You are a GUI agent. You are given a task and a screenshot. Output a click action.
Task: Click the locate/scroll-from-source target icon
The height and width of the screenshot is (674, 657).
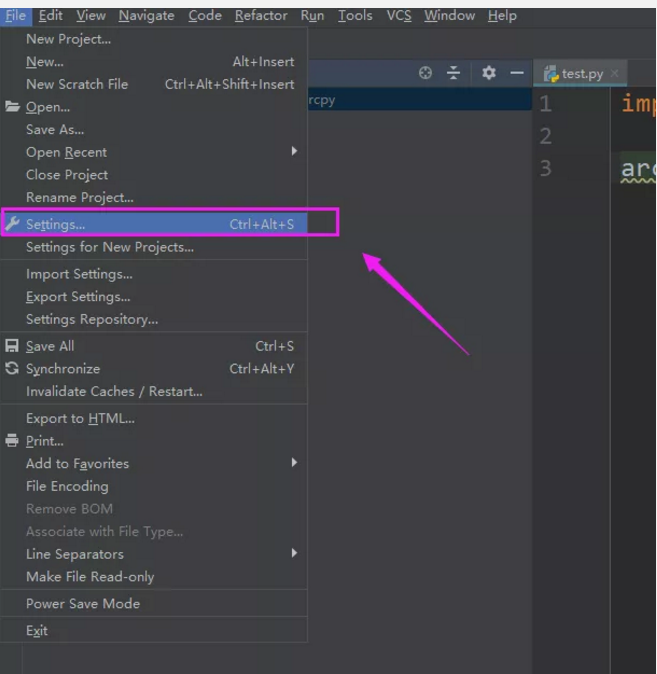(x=425, y=73)
